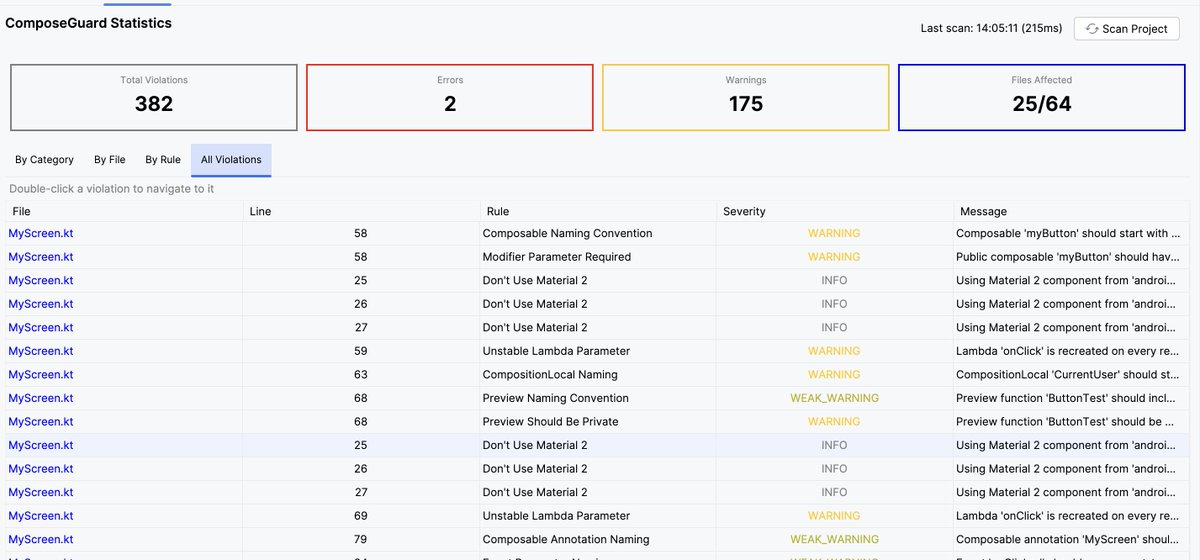
Task: Click line 58 in the Modifier Parameter Required row
Action: click(x=361, y=257)
